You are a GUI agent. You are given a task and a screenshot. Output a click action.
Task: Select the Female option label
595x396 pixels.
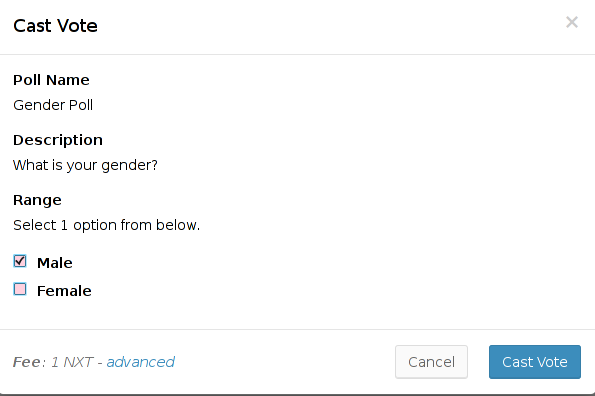tap(64, 291)
